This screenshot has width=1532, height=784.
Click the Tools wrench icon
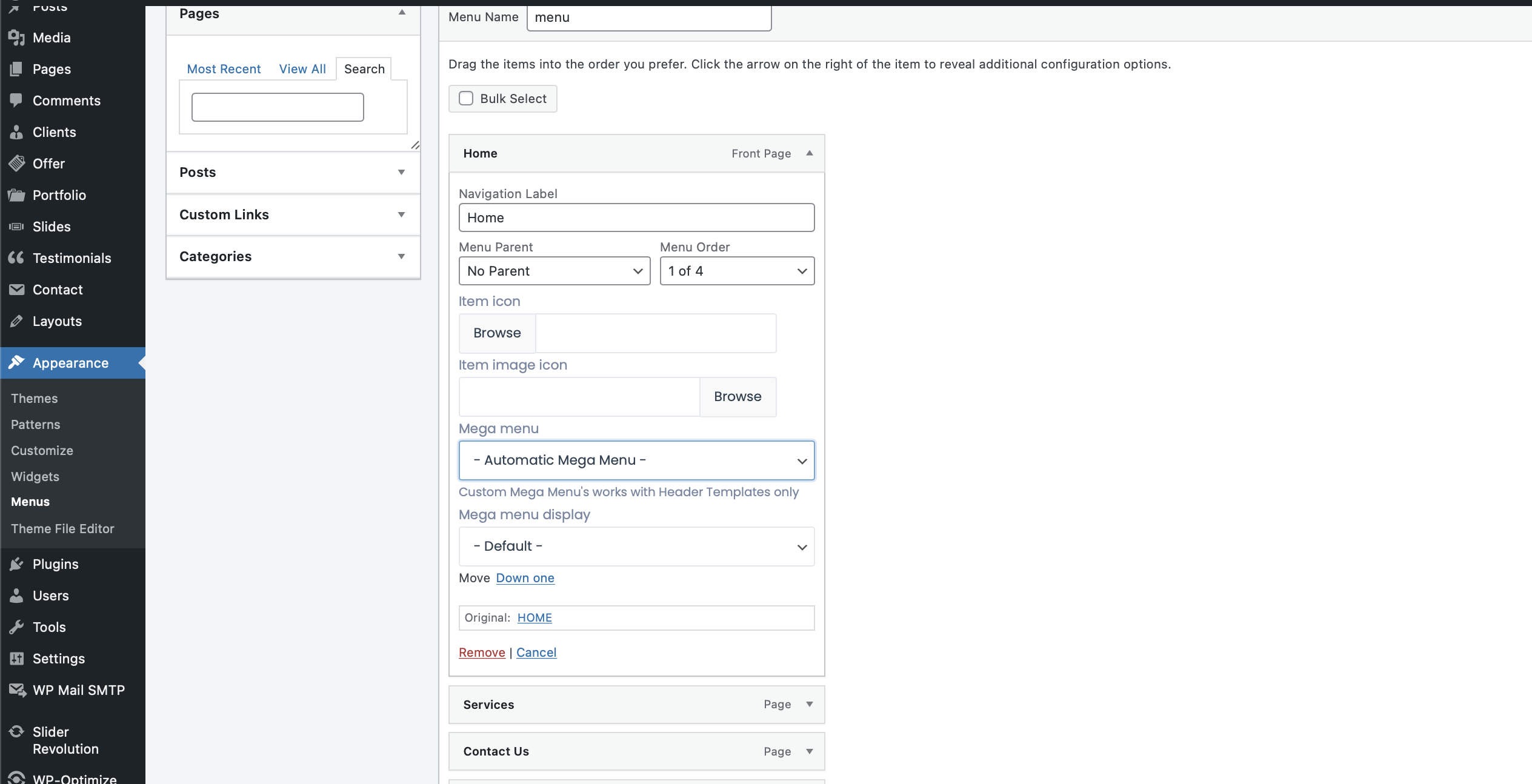click(16, 627)
